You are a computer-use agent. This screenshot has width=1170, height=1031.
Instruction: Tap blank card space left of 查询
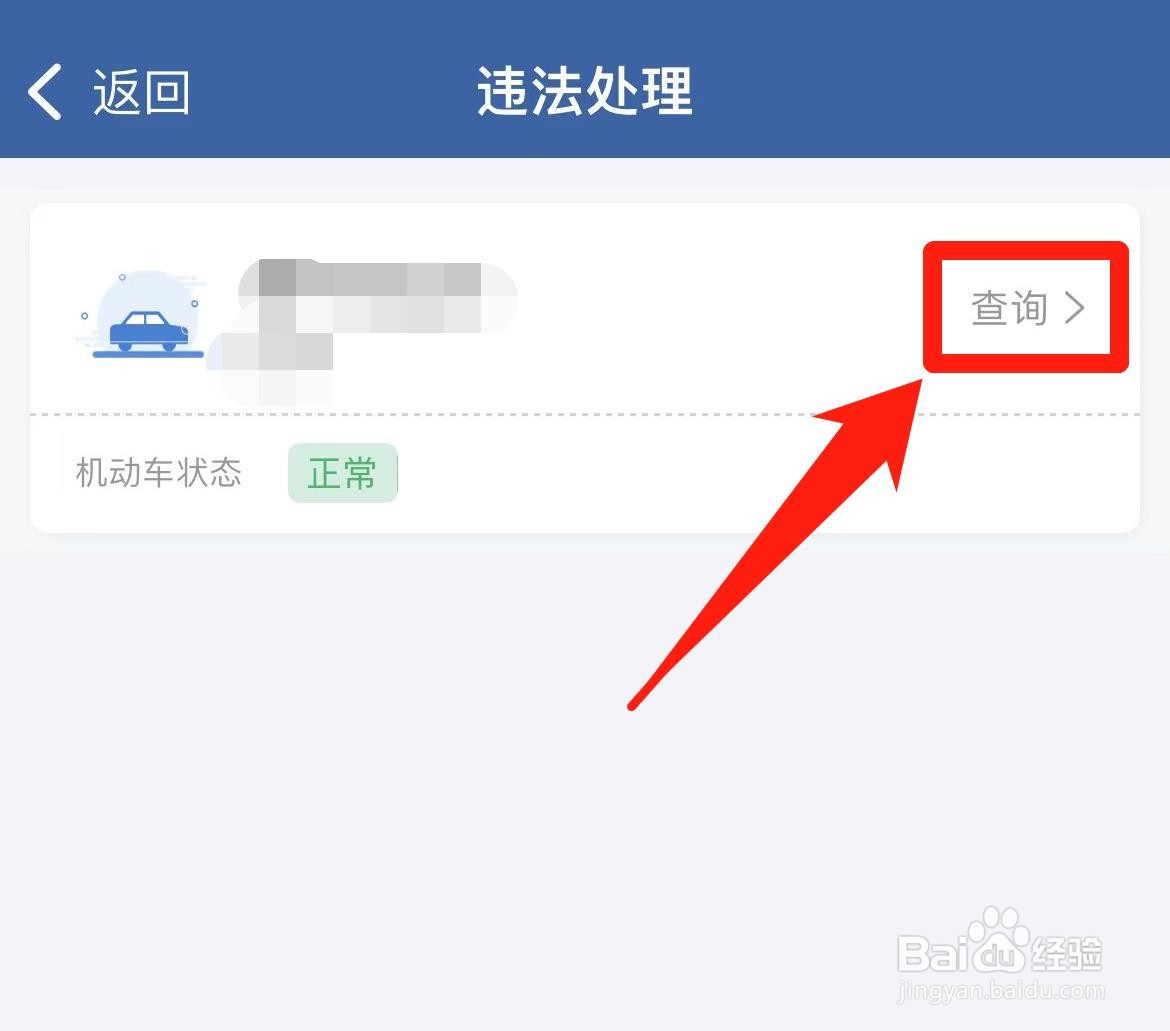coord(716,307)
